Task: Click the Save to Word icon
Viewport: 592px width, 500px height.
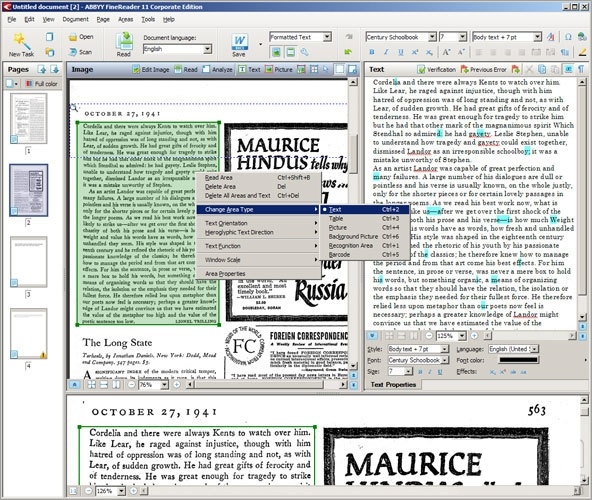Action: [x=239, y=42]
